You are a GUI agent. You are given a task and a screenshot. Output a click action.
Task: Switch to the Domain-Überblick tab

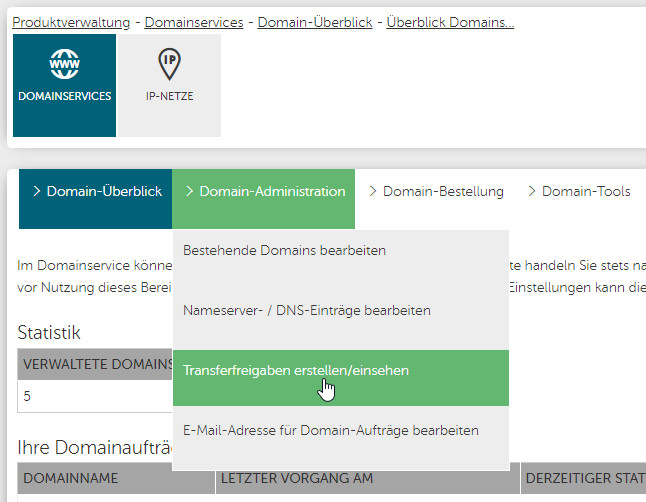(96, 191)
